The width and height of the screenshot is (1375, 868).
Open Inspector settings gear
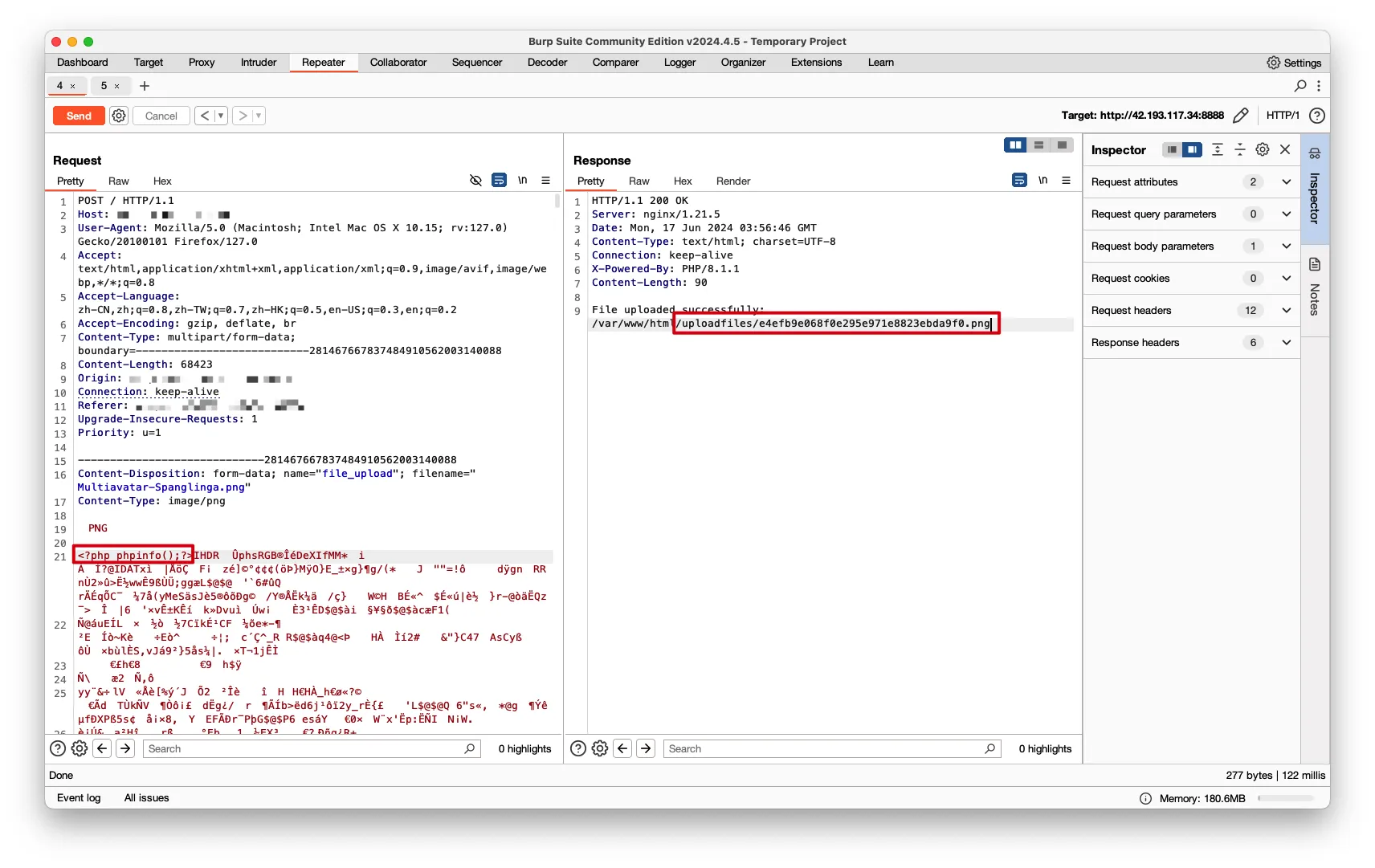tap(1263, 150)
